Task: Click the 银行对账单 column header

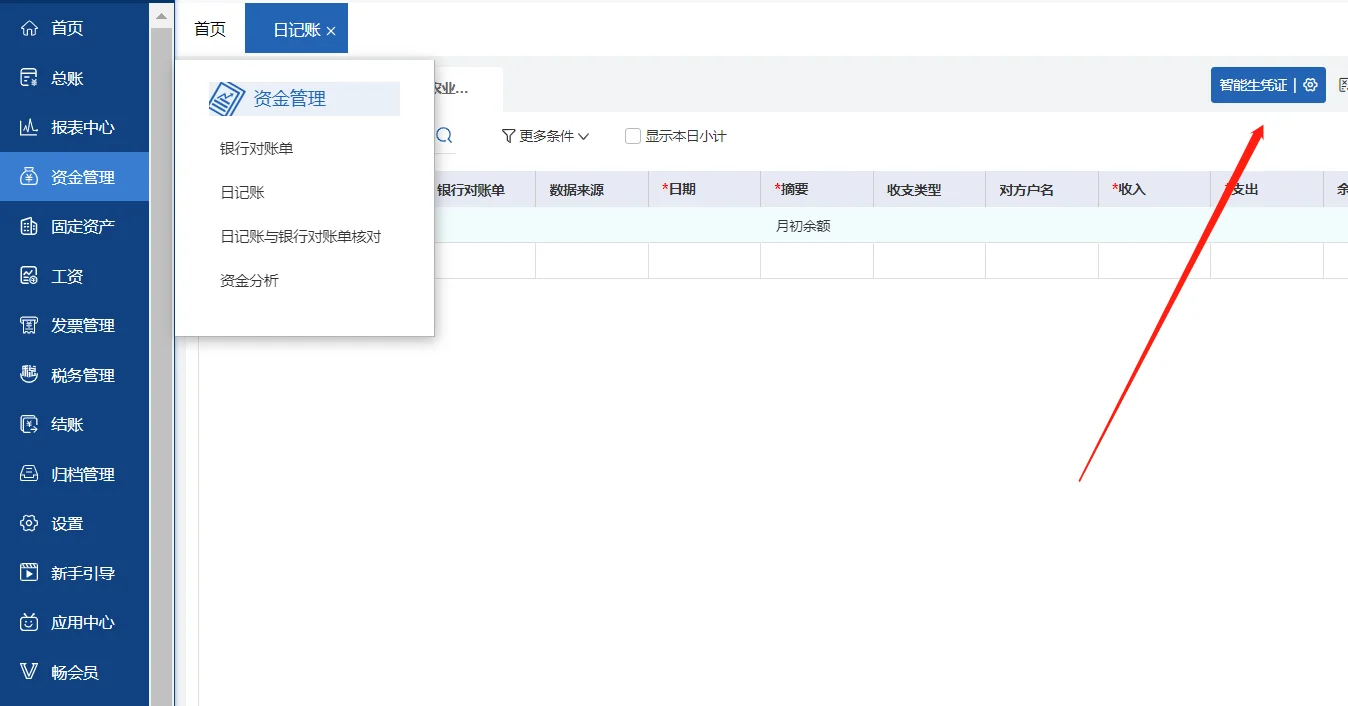Action: click(x=471, y=190)
